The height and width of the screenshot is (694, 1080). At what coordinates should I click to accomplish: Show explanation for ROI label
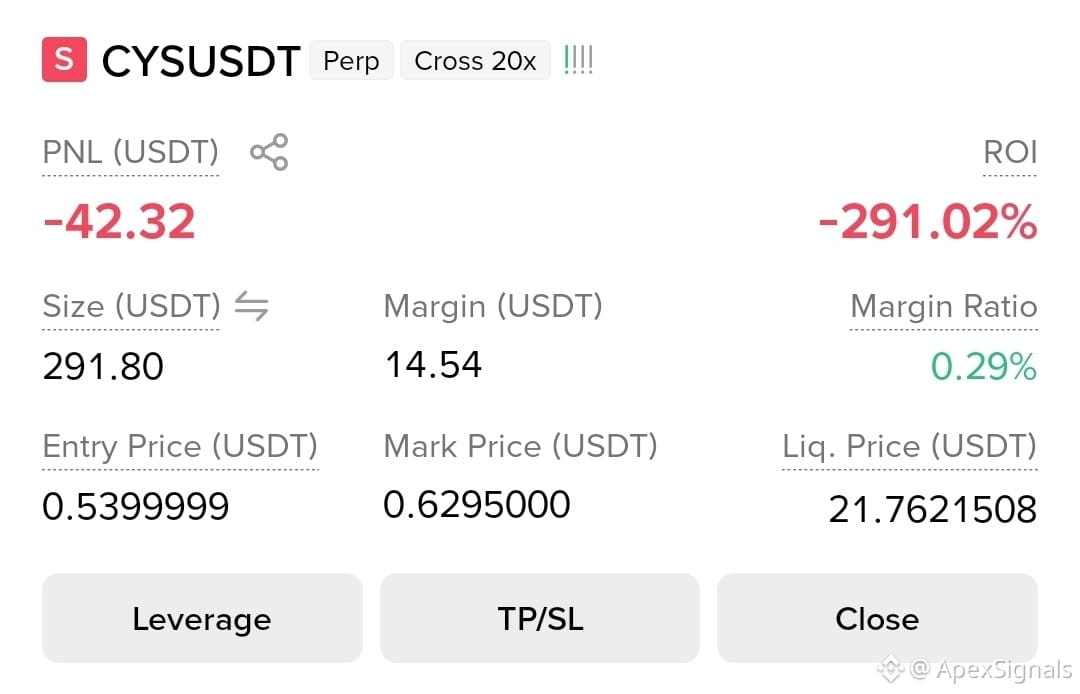(1010, 152)
